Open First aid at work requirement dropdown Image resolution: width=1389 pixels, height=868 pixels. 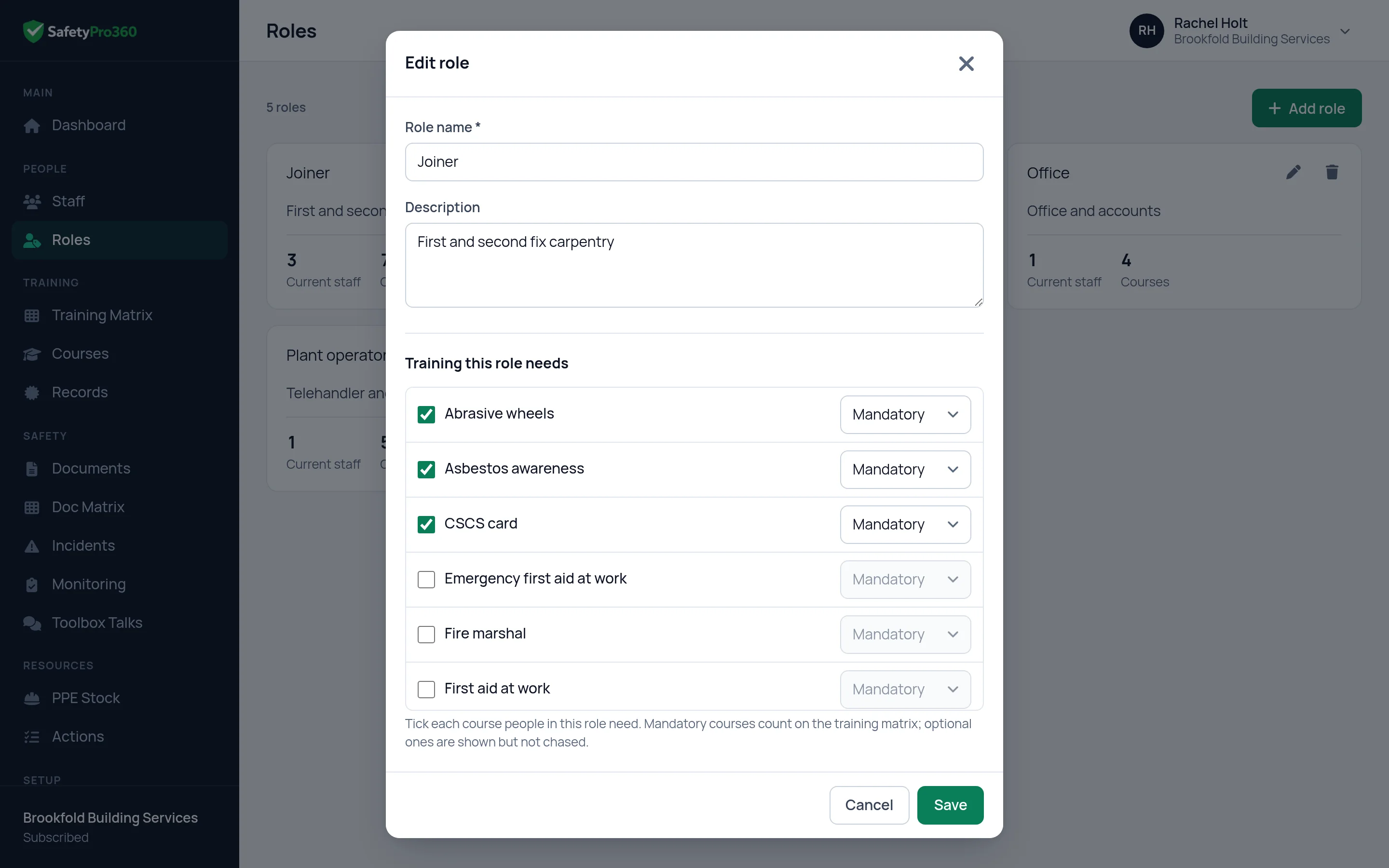click(905, 689)
